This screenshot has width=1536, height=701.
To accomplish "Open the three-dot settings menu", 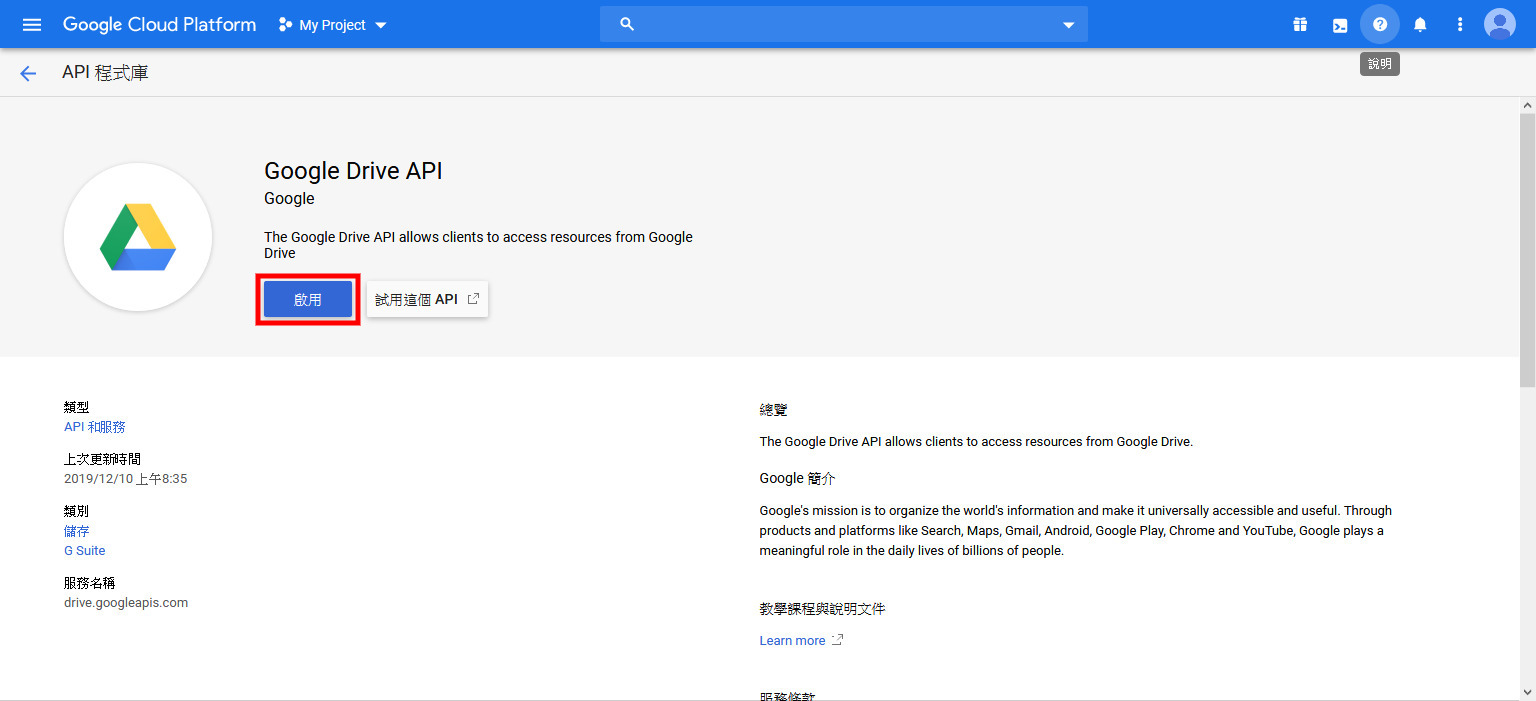I will [1460, 24].
